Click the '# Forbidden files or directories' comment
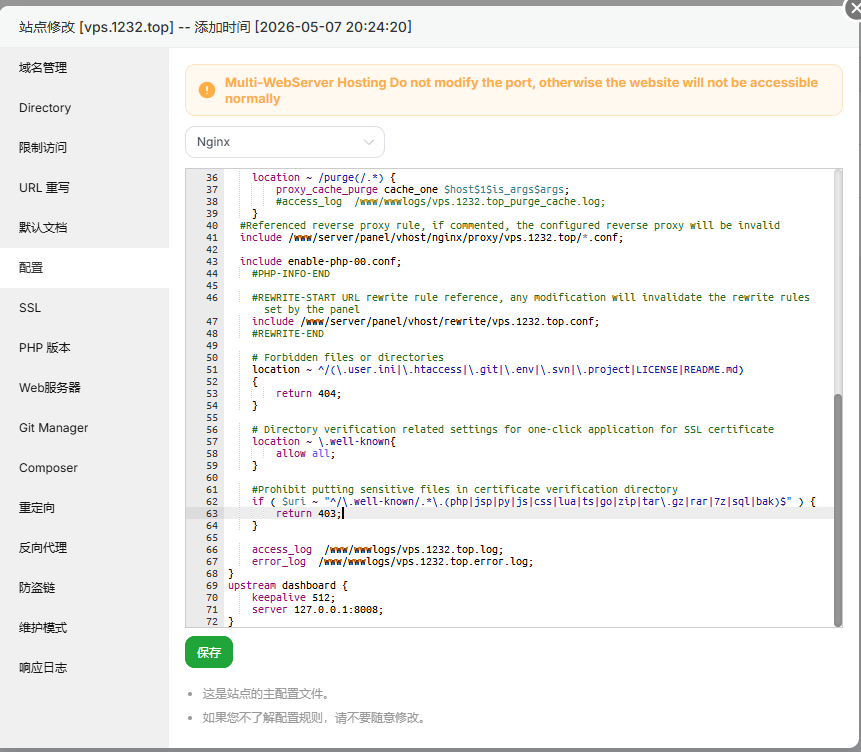Screen dimensions: 861x752 348,358
